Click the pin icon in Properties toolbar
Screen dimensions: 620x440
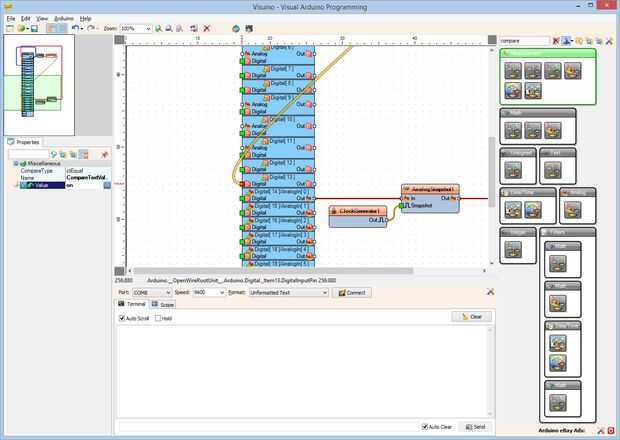[x=105, y=155]
